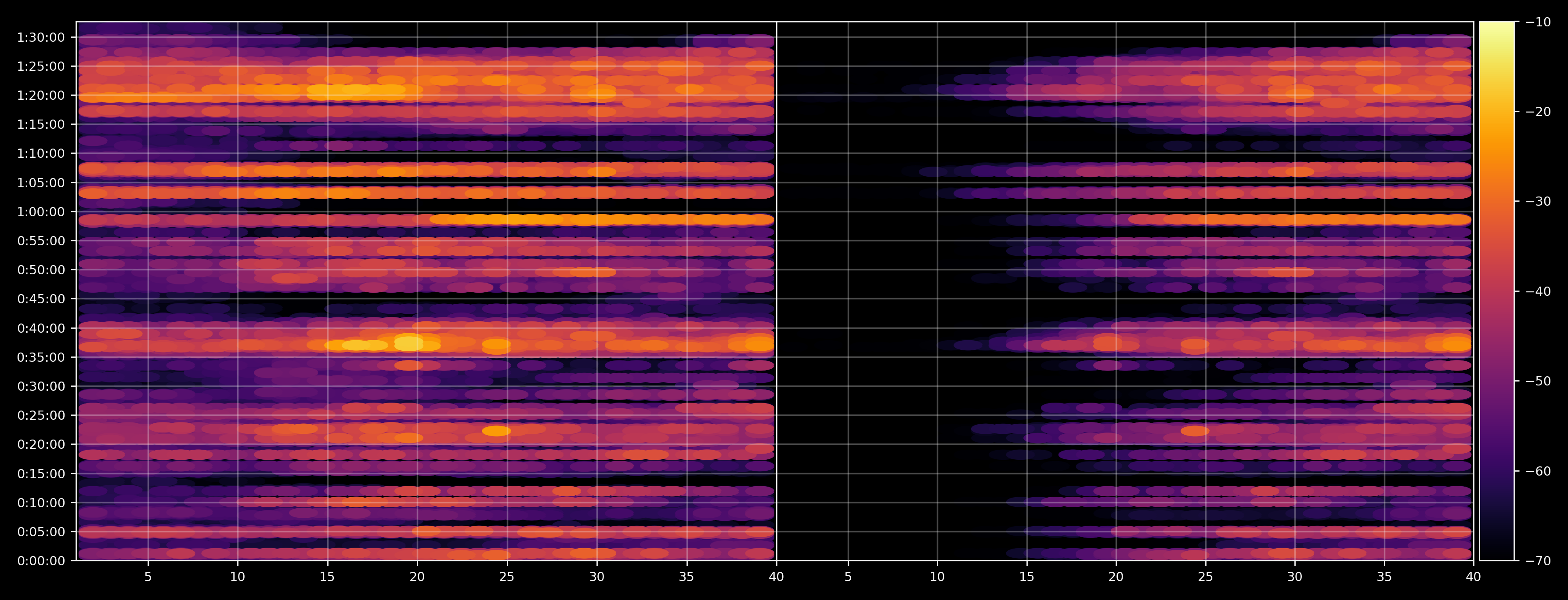Viewport: 1568px width, 600px height.
Task: Click the 0:50:00 time axis label
Action: click(41, 270)
